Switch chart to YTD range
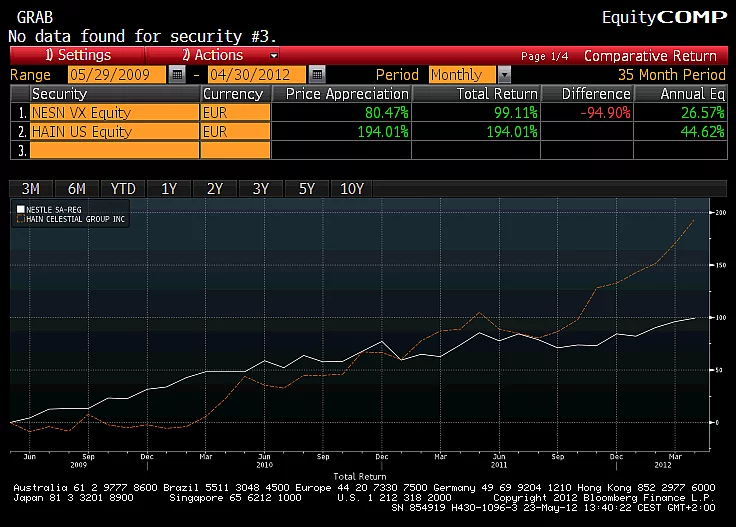The width and height of the screenshot is (736, 527). point(123,189)
